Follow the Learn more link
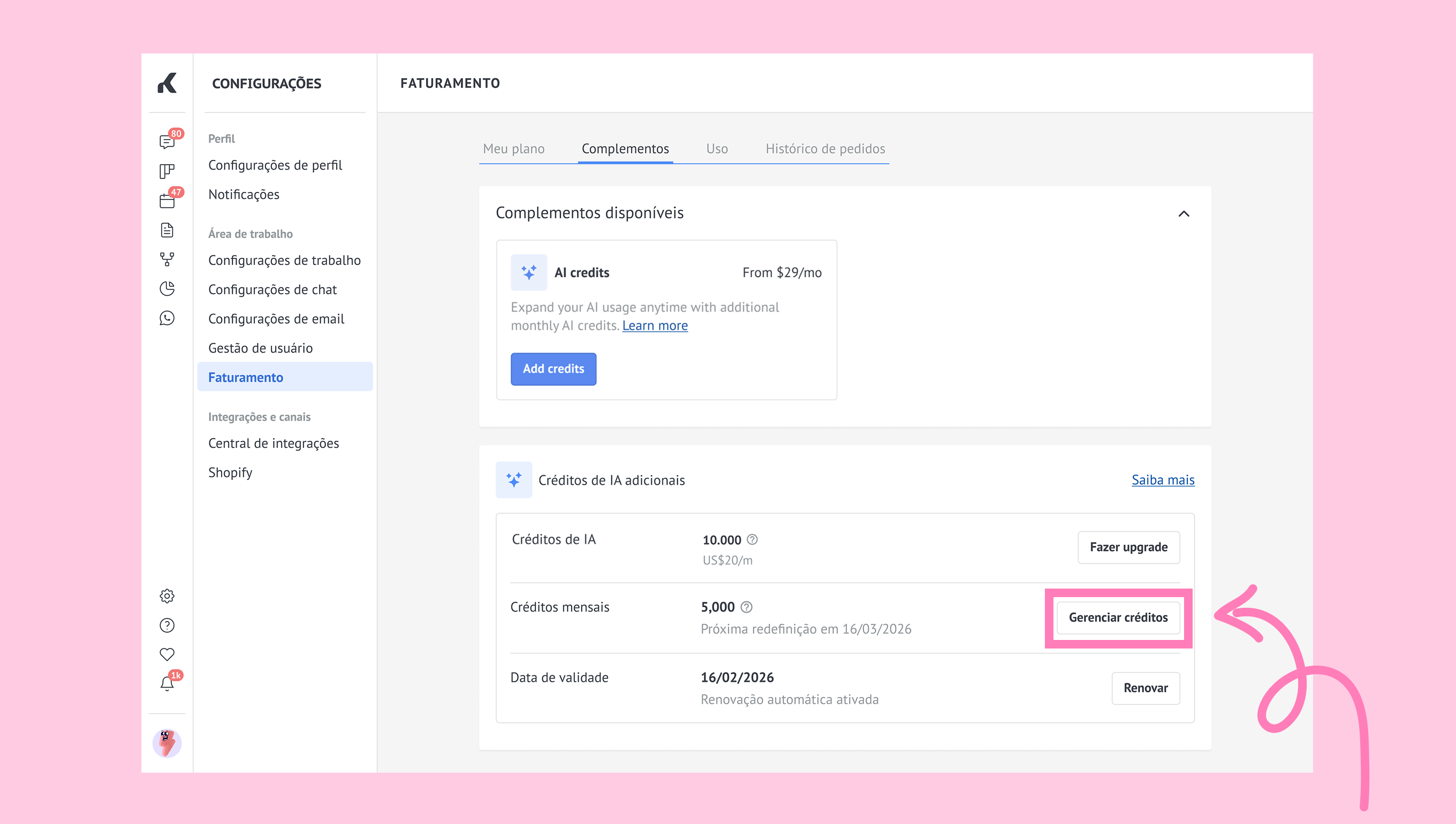1456x824 pixels. click(x=655, y=326)
